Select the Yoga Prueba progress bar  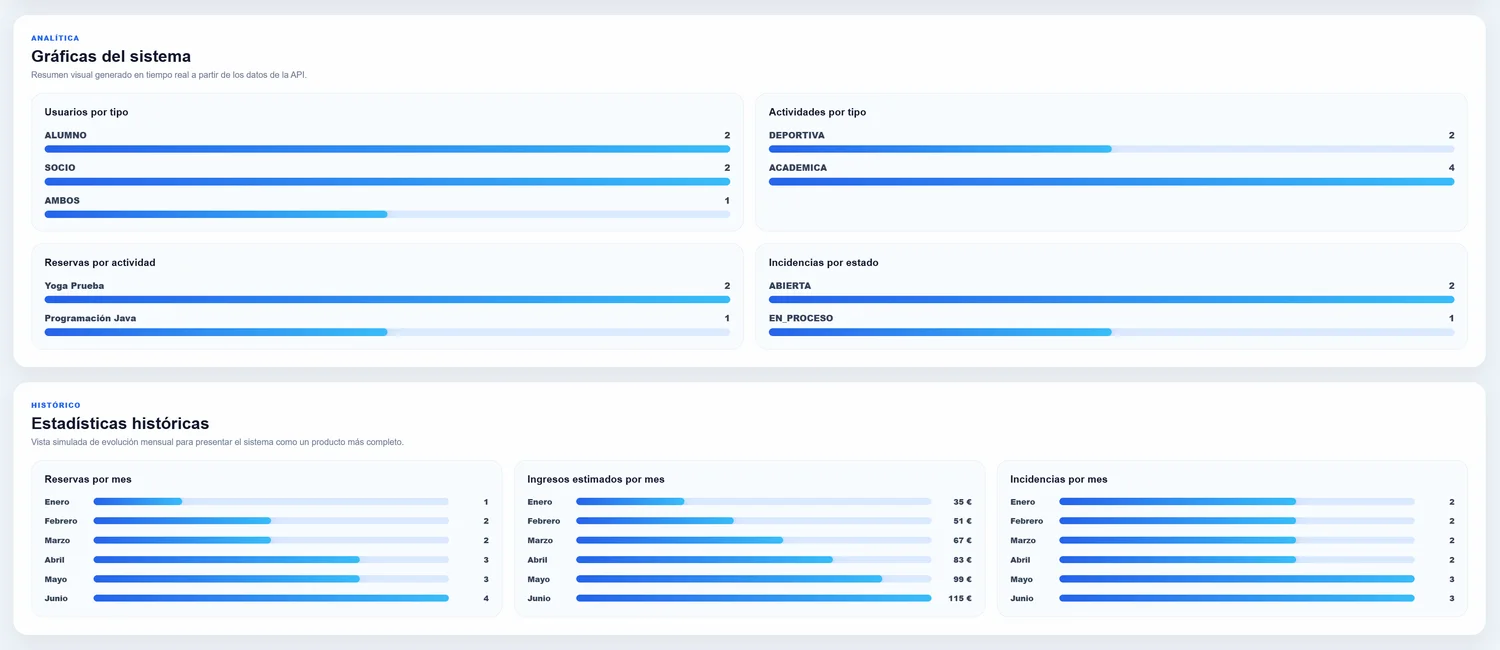[387, 299]
